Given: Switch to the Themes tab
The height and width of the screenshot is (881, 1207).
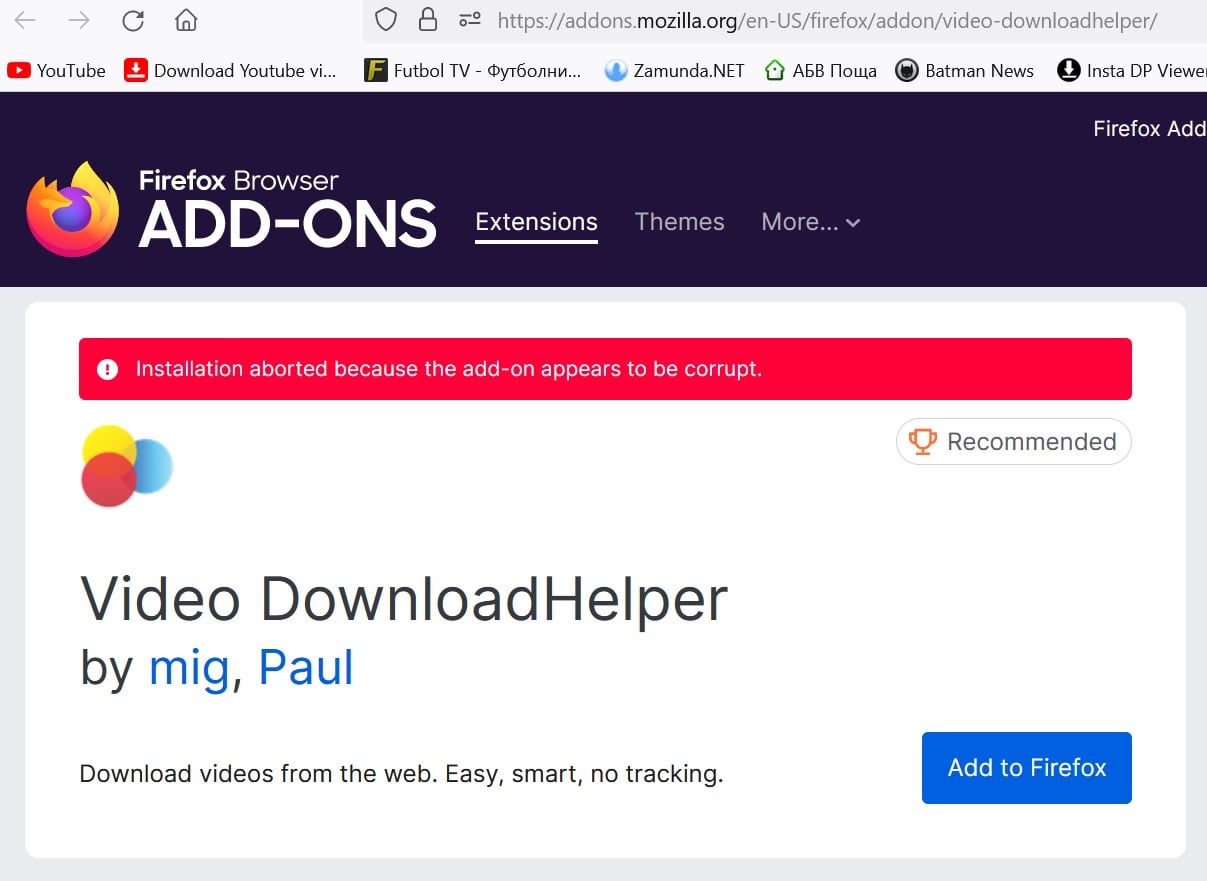Looking at the screenshot, I should coord(679,222).
